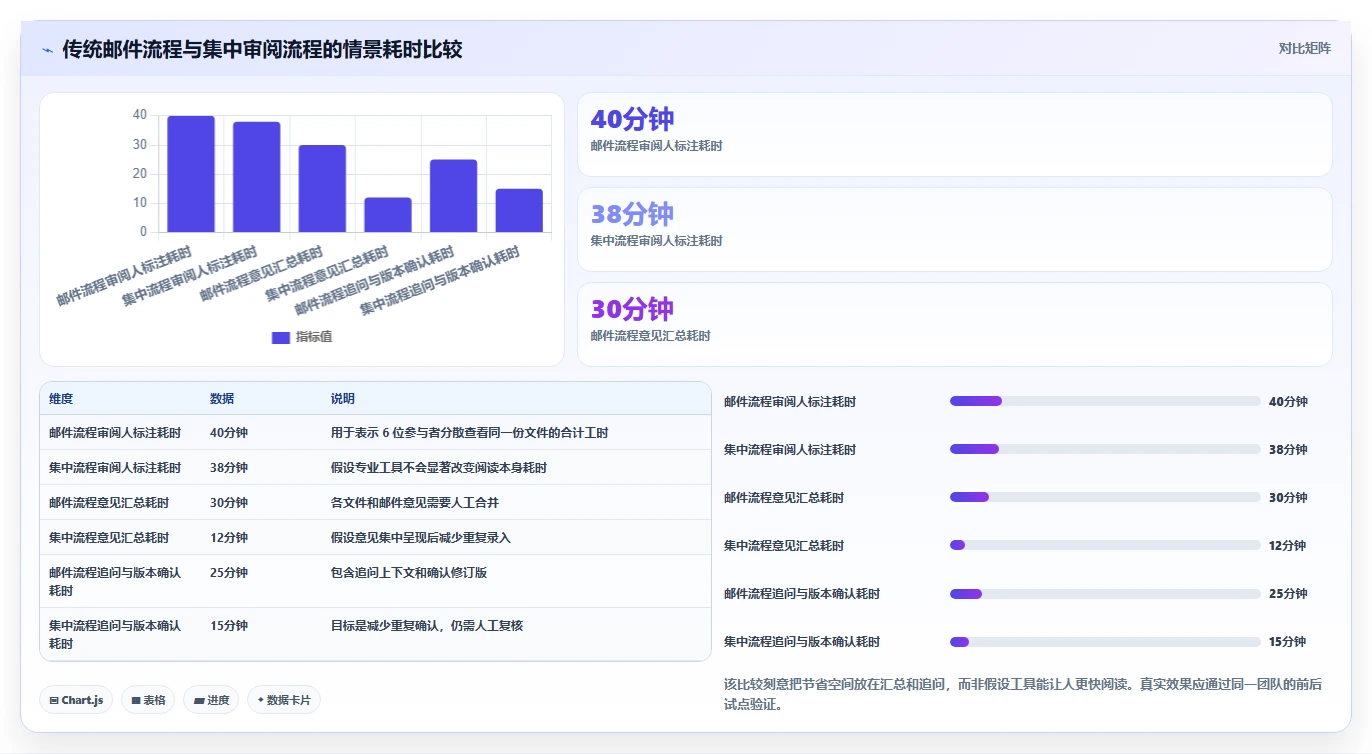Select the 进度 chip
Screen dimensions: 1372x754
tap(211, 700)
